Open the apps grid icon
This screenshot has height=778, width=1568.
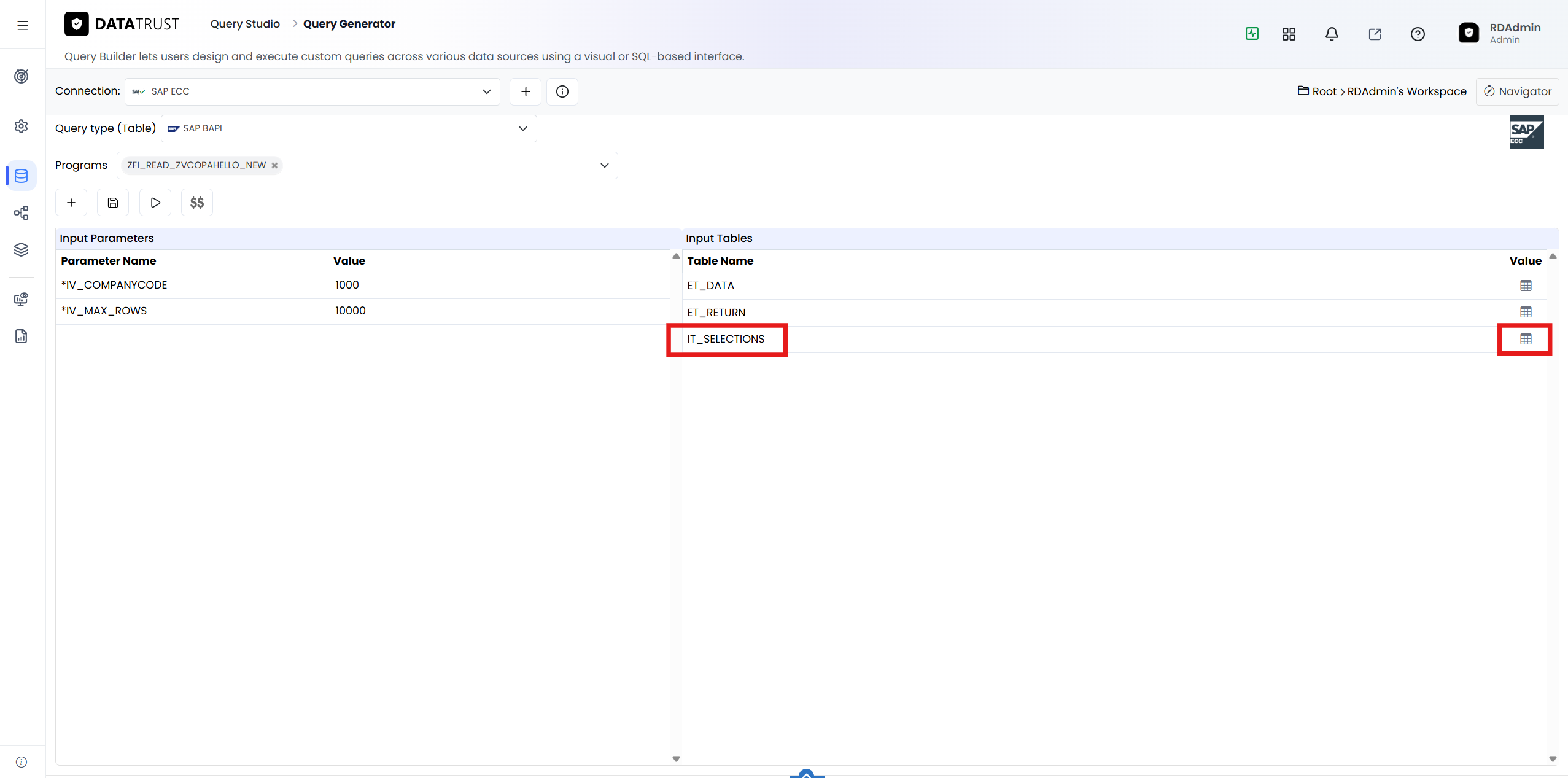click(1289, 34)
